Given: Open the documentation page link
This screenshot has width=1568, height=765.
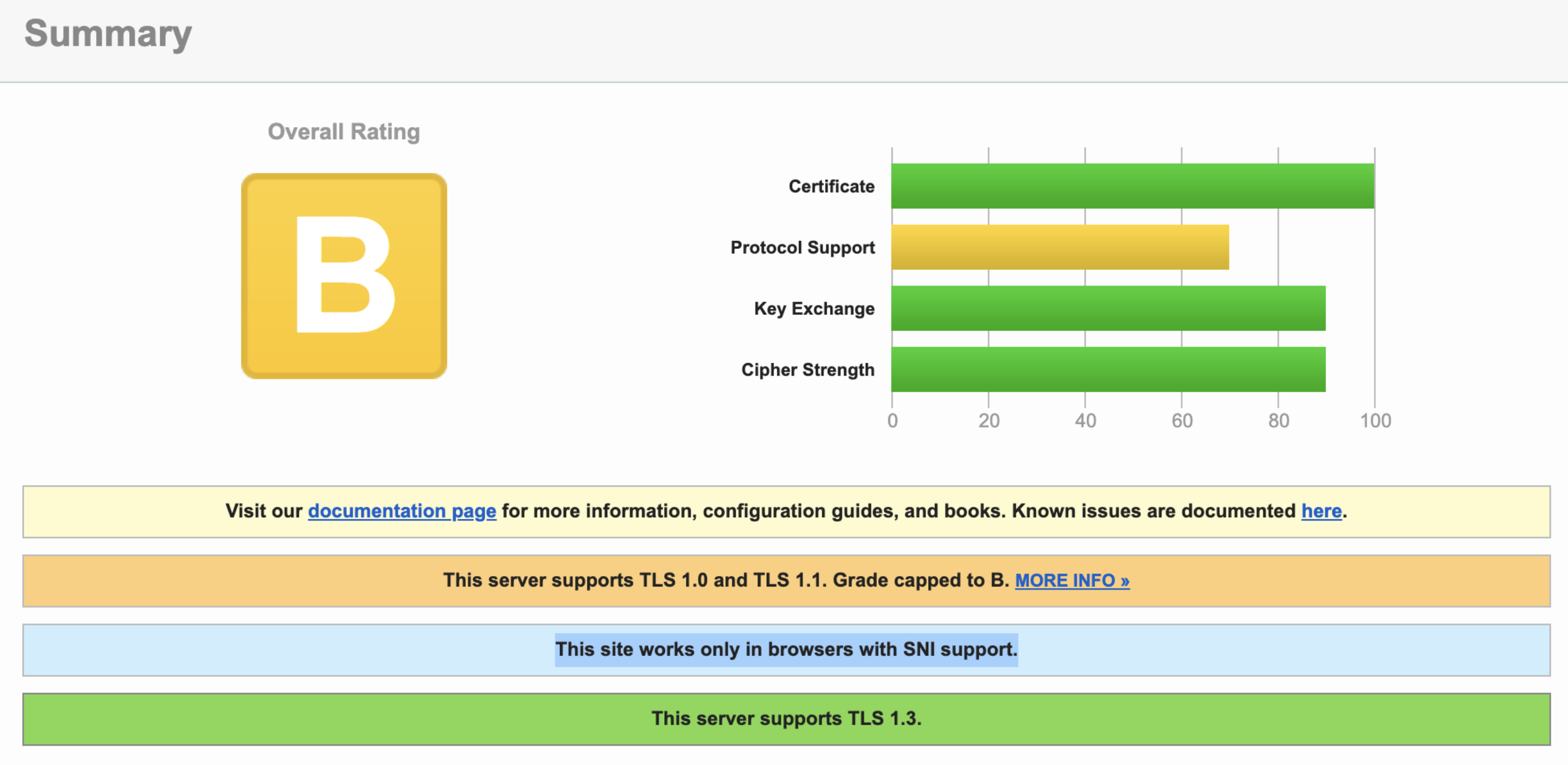Looking at the screenshot, I should click(x=402, y=511).
